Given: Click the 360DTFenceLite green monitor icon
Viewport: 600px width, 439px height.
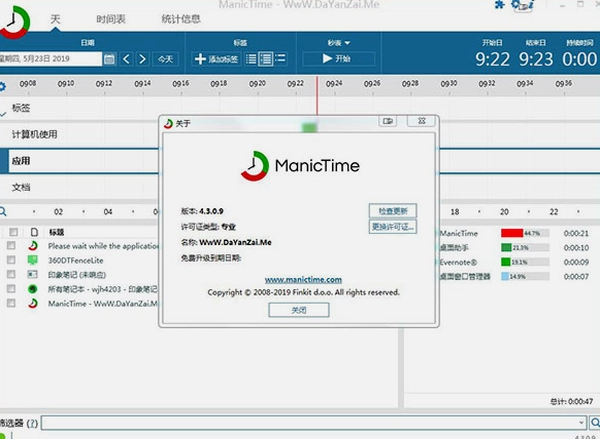Looking at the screenshot, I should (33, 260).
